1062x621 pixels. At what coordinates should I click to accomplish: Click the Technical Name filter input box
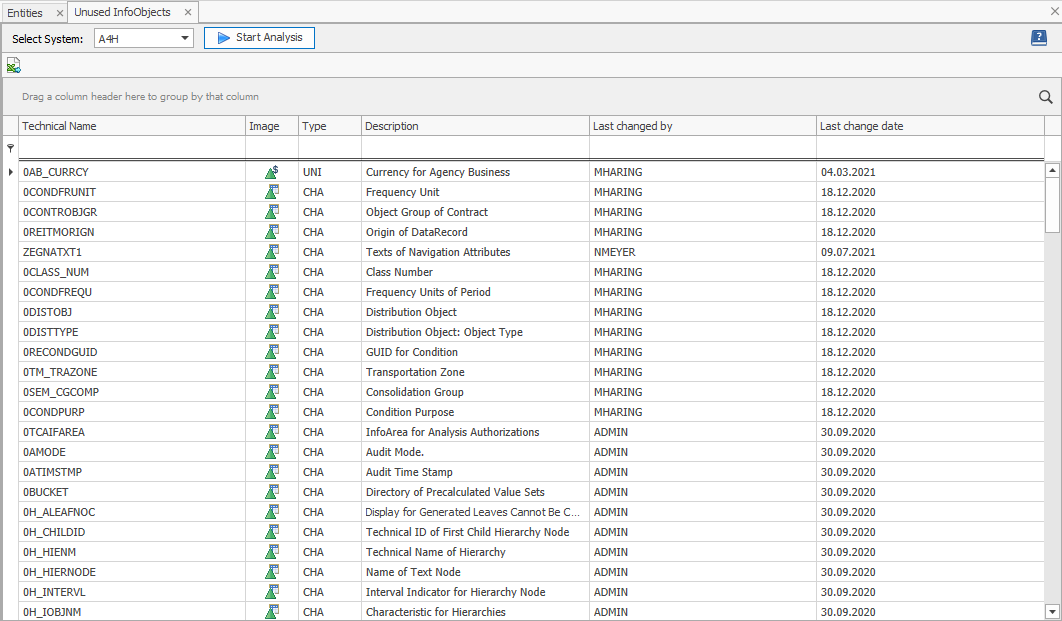130,147
